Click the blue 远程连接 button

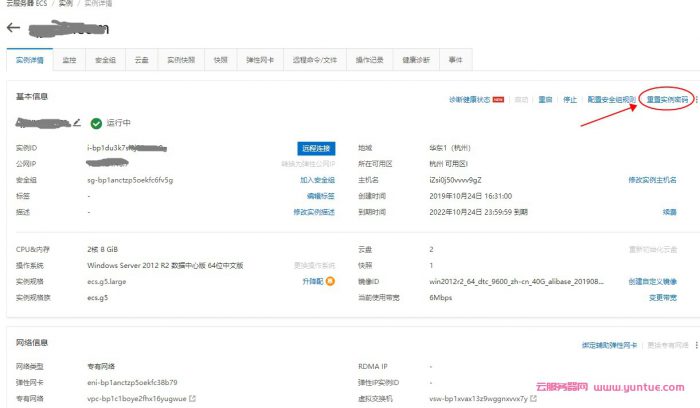[x=316, y=148]
